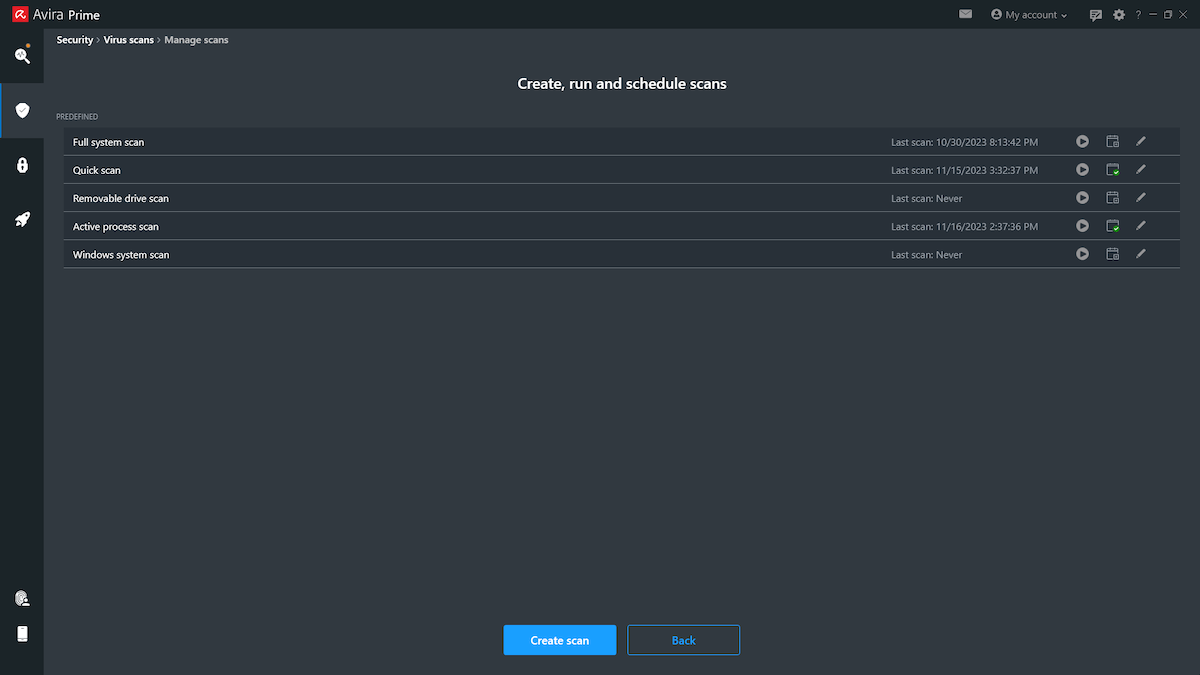Turn off scheduling for Active process scan

click(x=1112, y=225)
